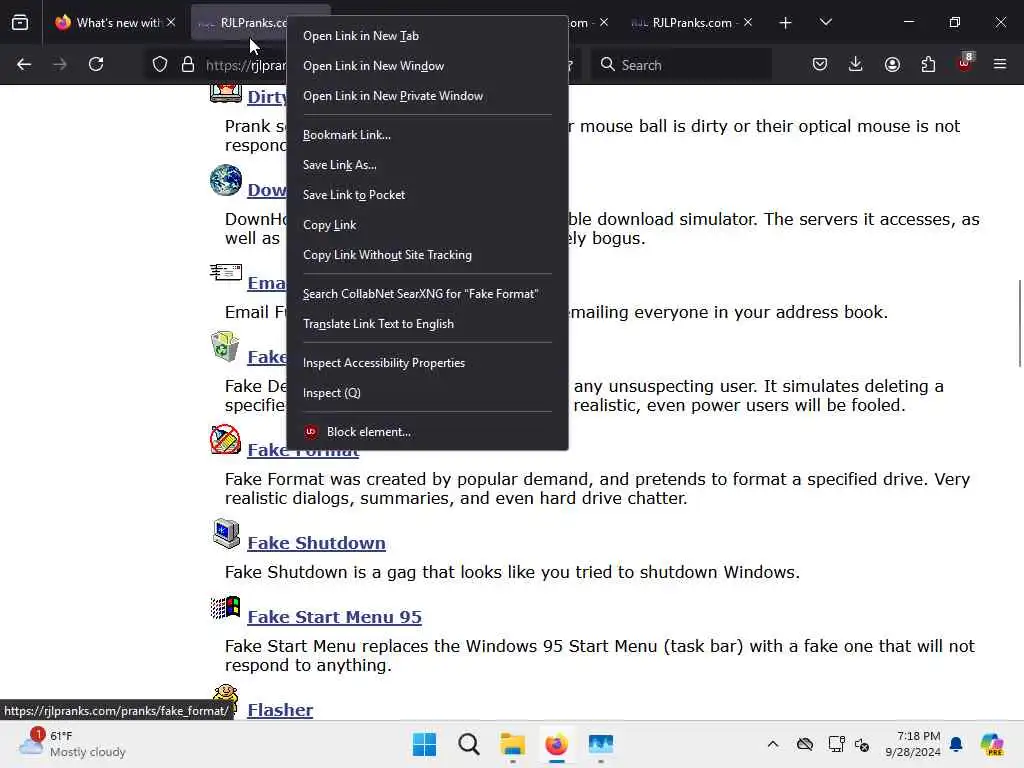
Task: Click the Fake Start Menu Windows flag icon
Action: point(225,607)
